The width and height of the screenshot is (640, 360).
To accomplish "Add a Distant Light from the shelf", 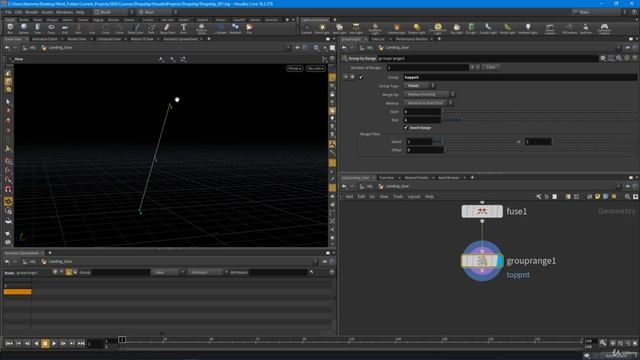I will [x=416, y=29].
